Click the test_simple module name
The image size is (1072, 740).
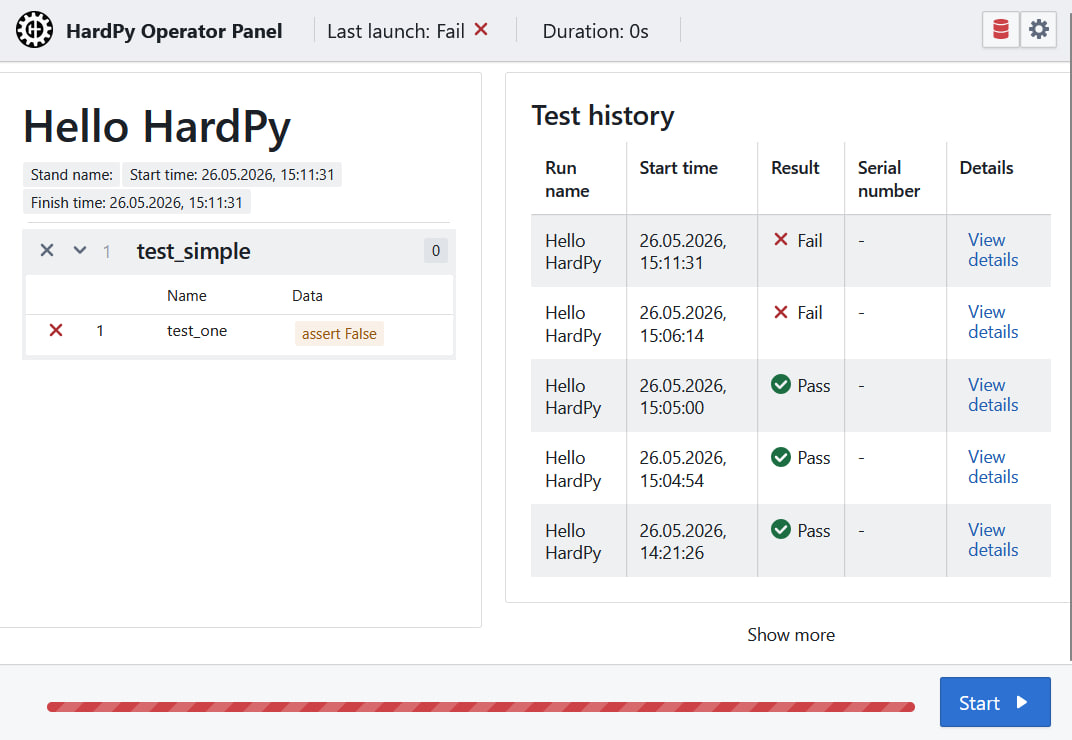click(193, 251)
